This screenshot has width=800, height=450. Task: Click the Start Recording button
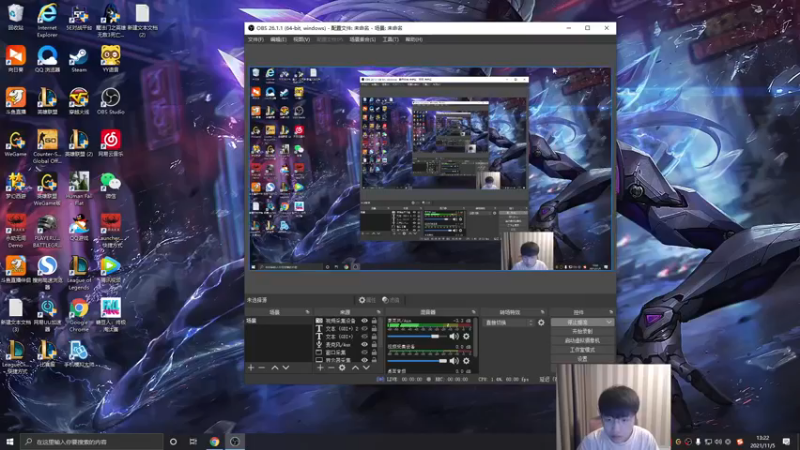[x=582, y=332]
